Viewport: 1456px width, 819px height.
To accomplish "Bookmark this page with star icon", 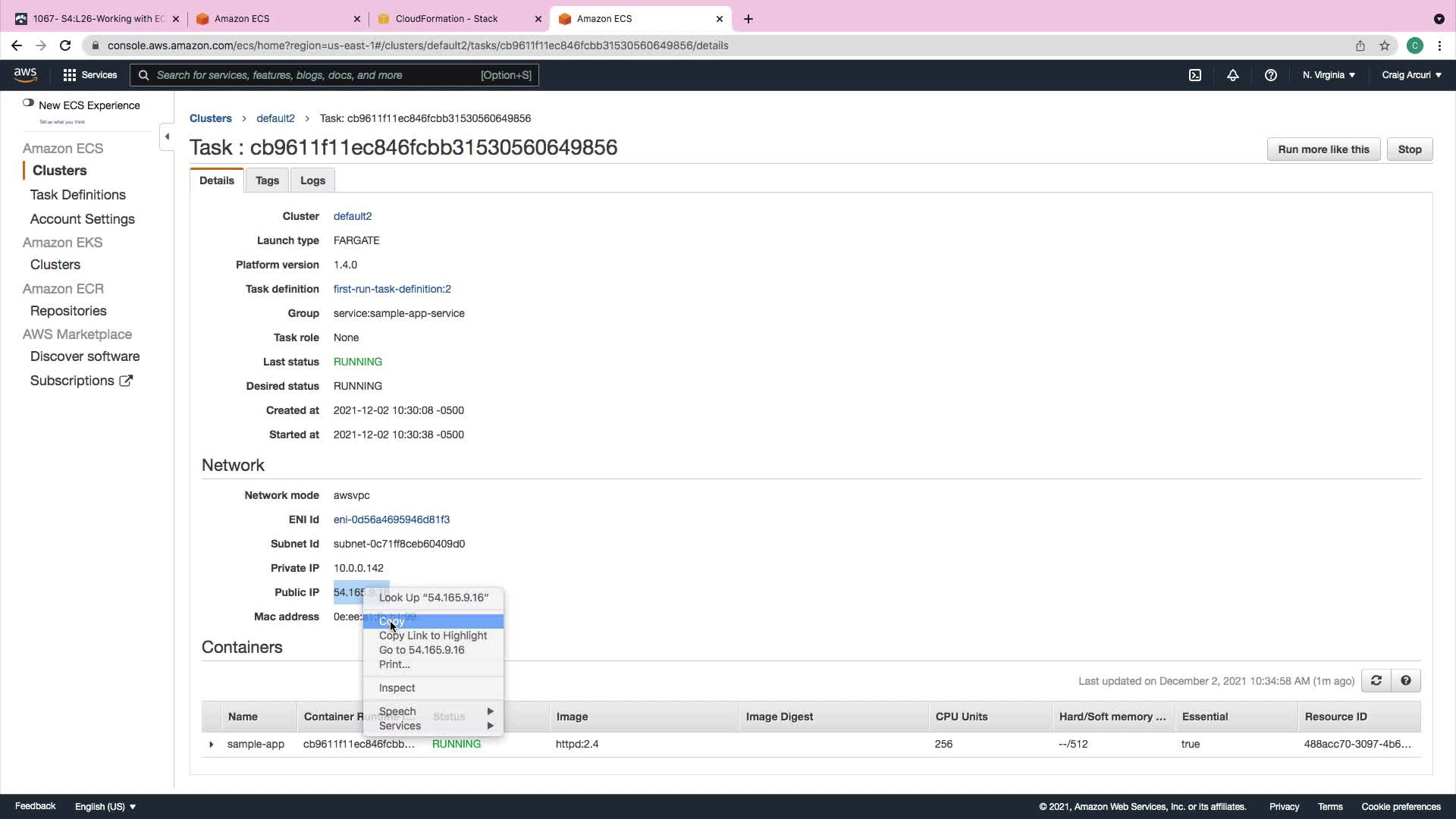I will 1385,45.
